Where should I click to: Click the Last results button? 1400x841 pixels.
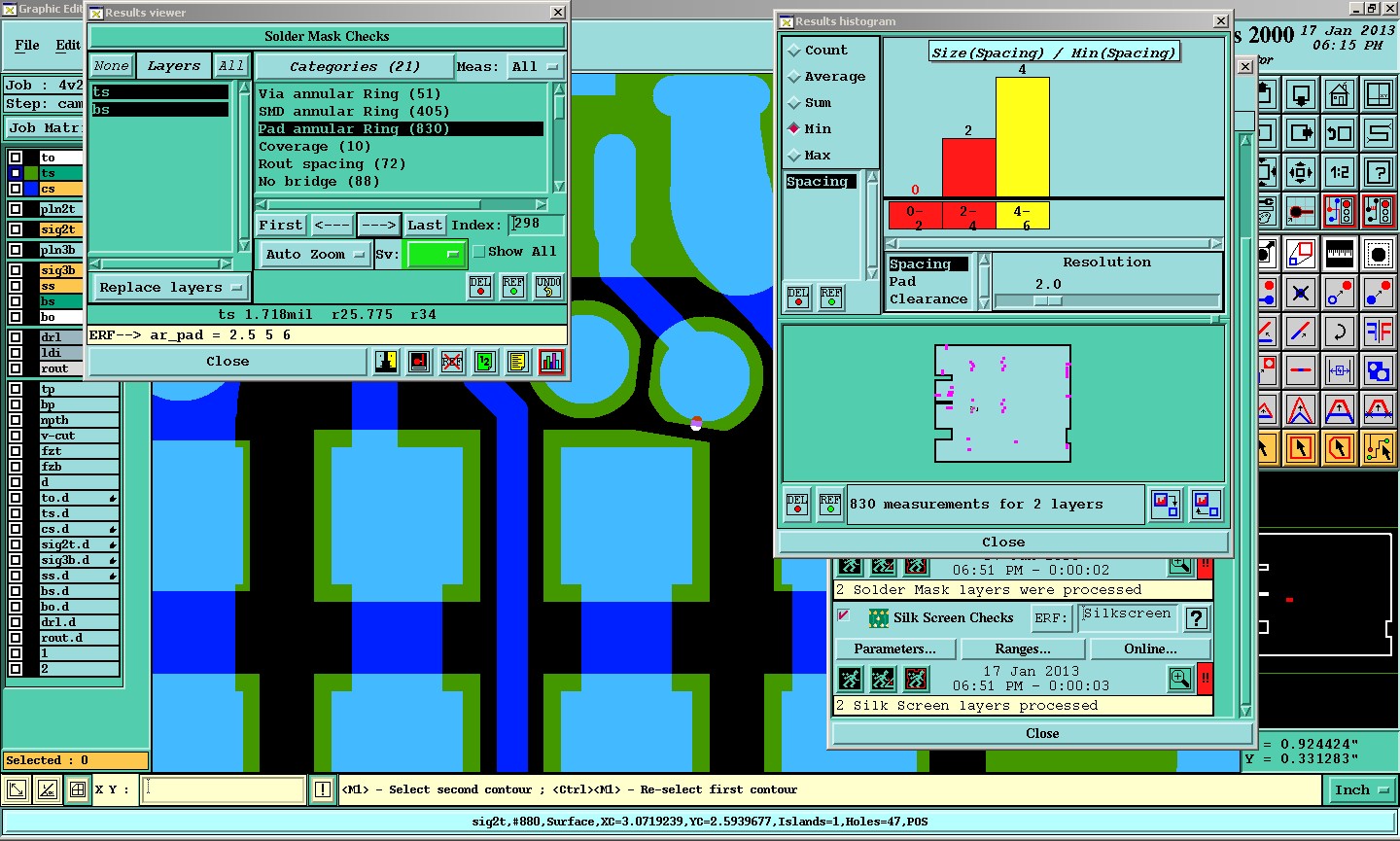coord(425,225)
